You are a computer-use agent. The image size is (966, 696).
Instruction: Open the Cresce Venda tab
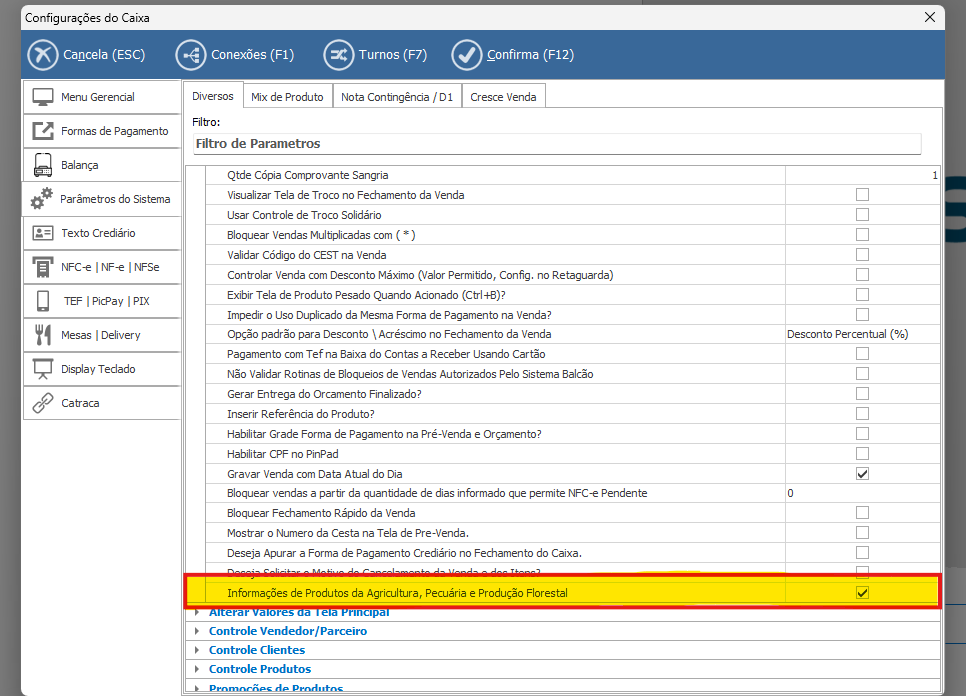pos(503,97)
